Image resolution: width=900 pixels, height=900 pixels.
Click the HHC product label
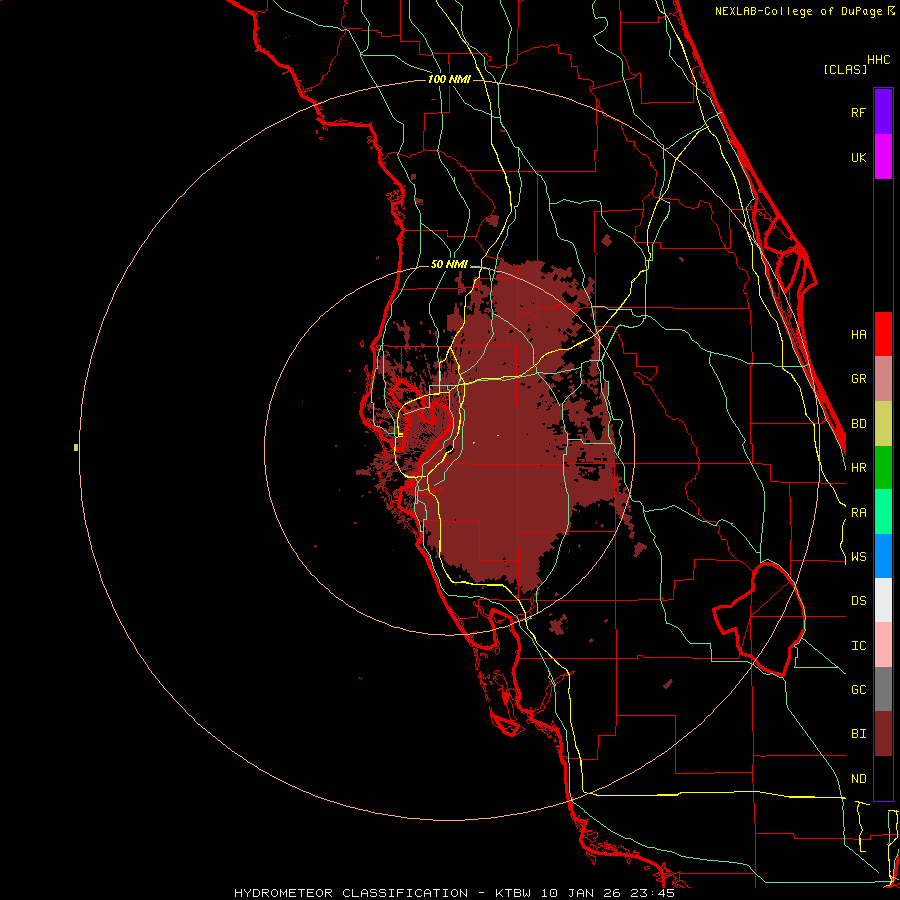click(879, 60)
